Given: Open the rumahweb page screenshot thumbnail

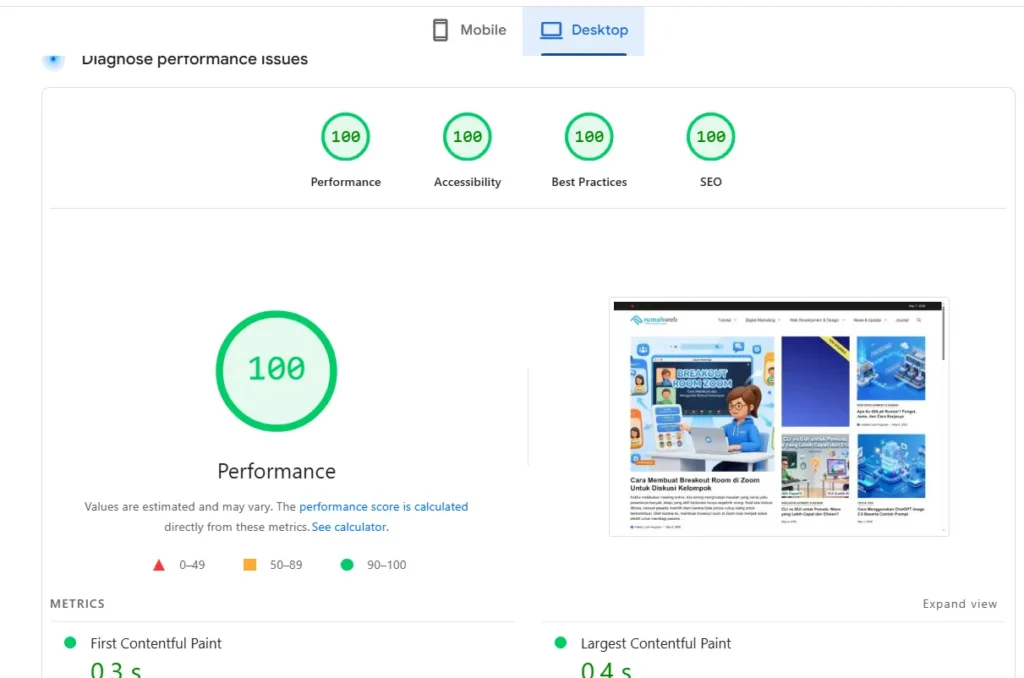Looking at the screenshot, I should coord(778,417).
